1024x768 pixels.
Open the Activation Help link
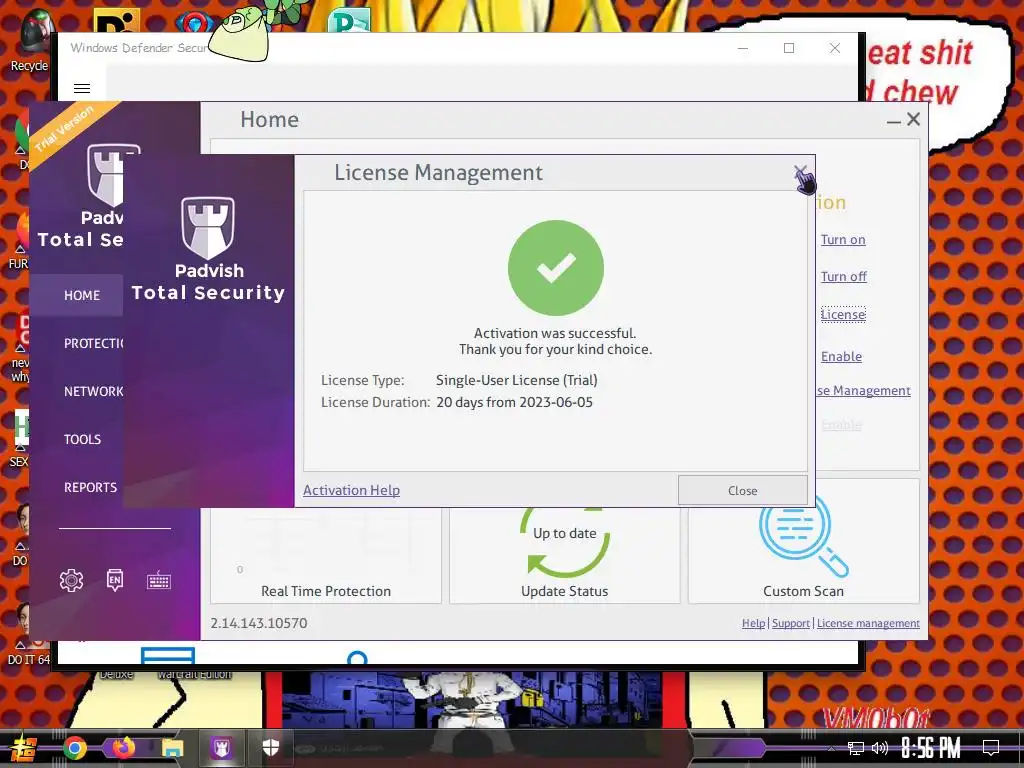click(x=351, y=490)
